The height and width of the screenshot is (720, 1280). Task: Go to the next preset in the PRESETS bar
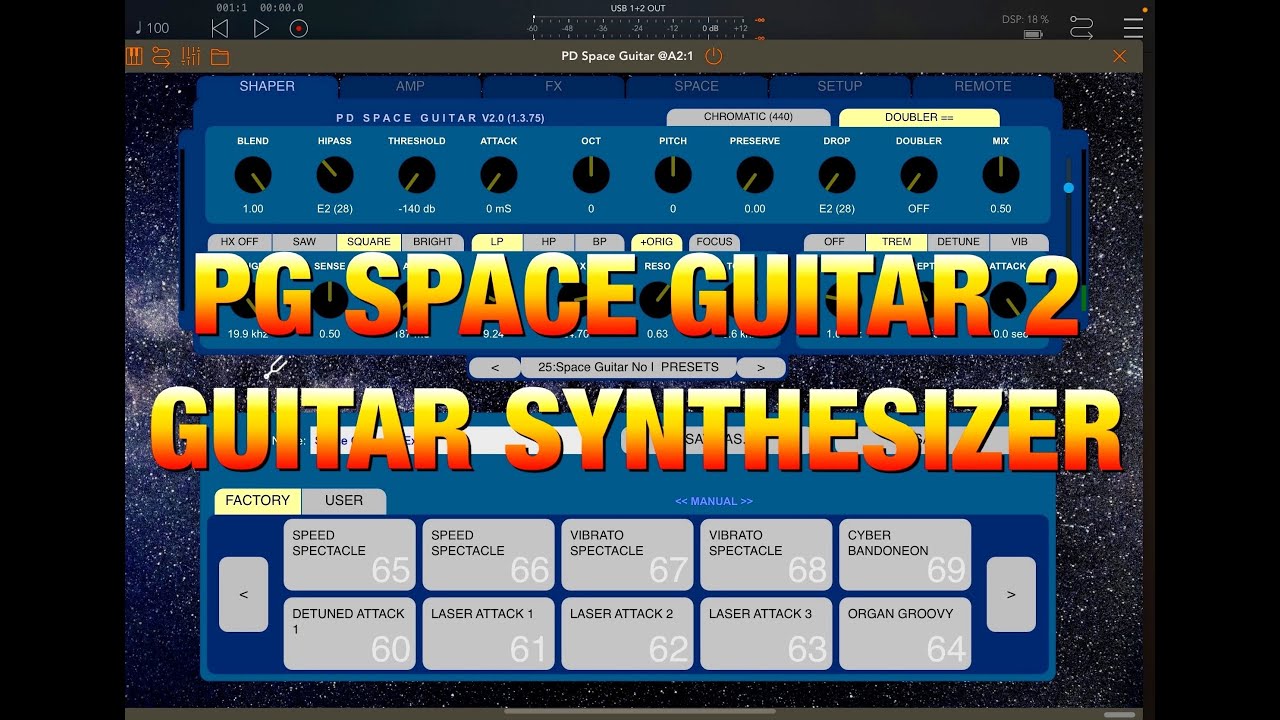(761, 367)
